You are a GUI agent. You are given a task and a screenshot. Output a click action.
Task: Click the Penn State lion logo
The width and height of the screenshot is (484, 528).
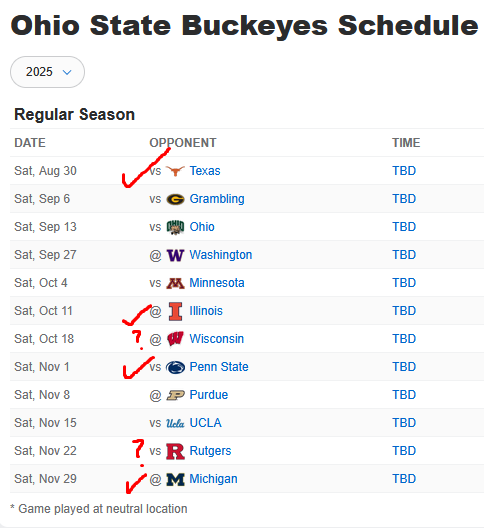pyautogui.click(x=175, y=367)
